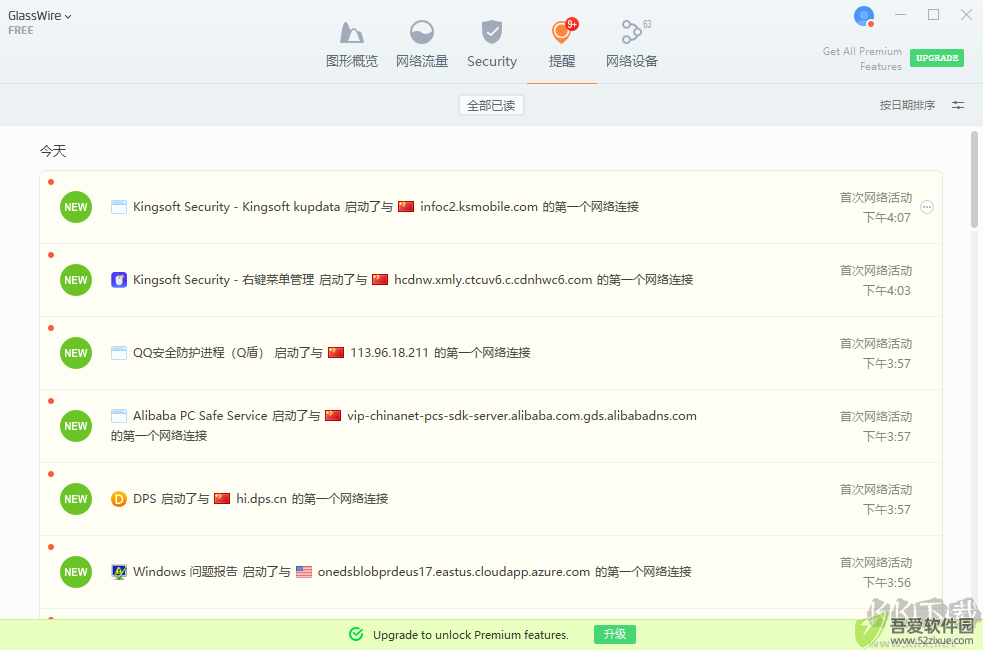Image resolution: width=983 pixels, height=650 pixels.
Task: Open the 按日期排序 sort dropdown
Action: [907, 105]
